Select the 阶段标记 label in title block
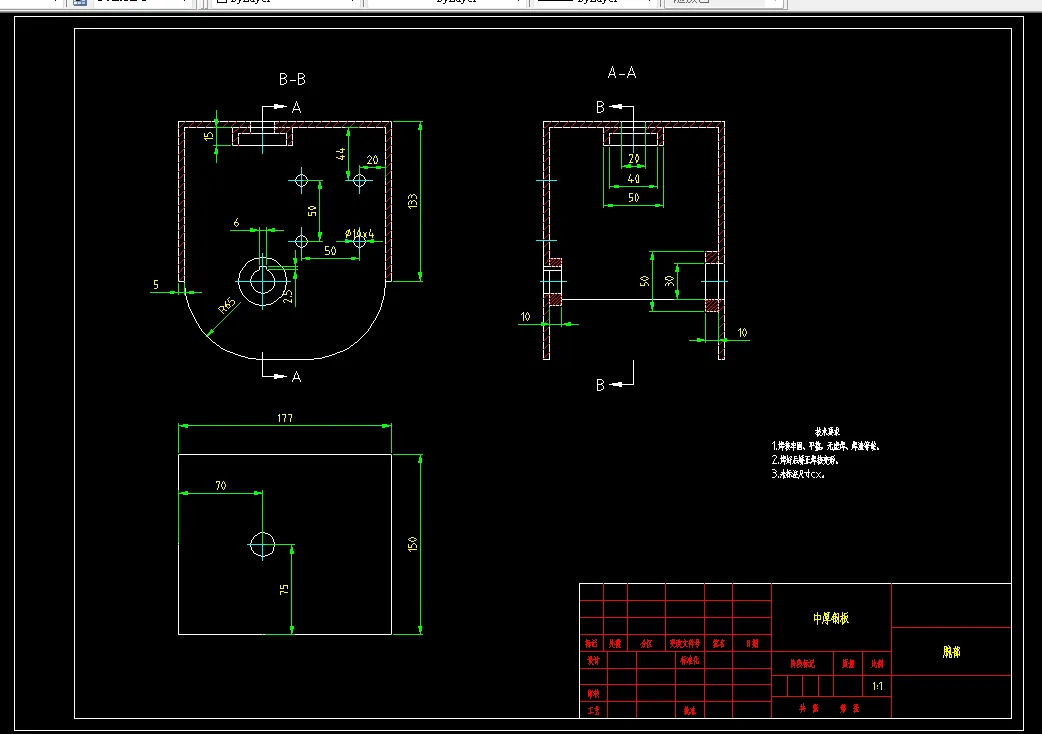 802,664
